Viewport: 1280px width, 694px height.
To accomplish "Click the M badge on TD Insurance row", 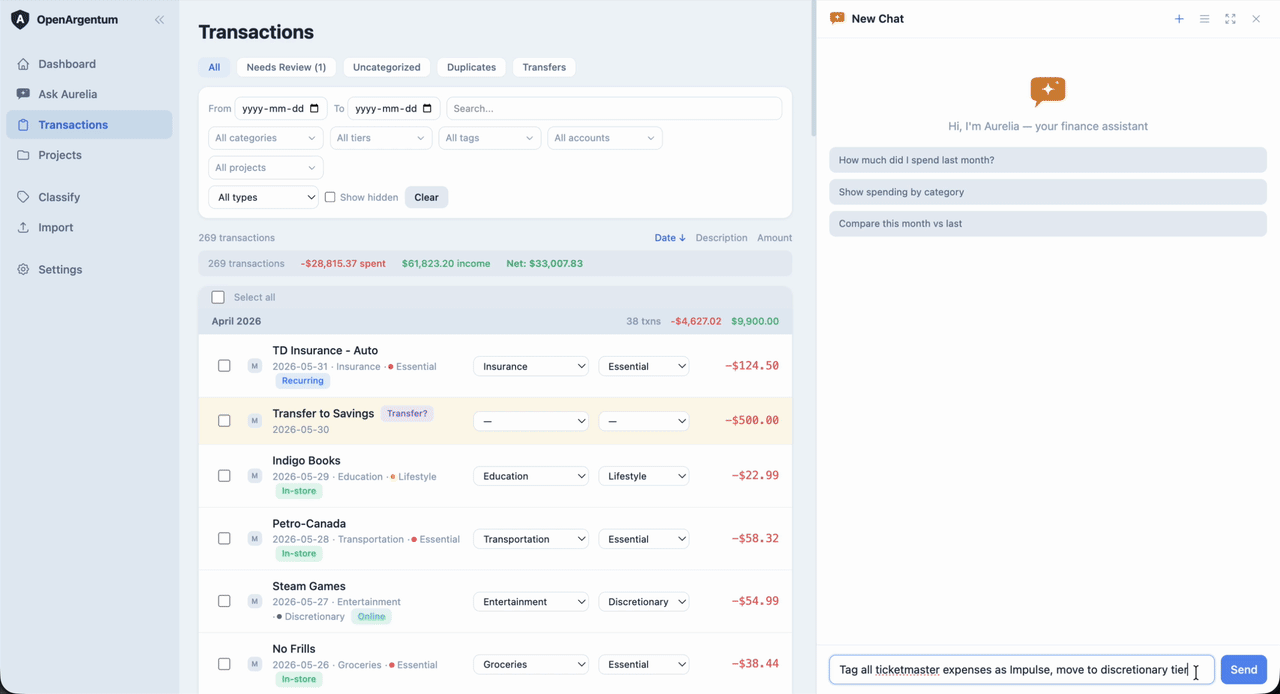I will point(254,366).
